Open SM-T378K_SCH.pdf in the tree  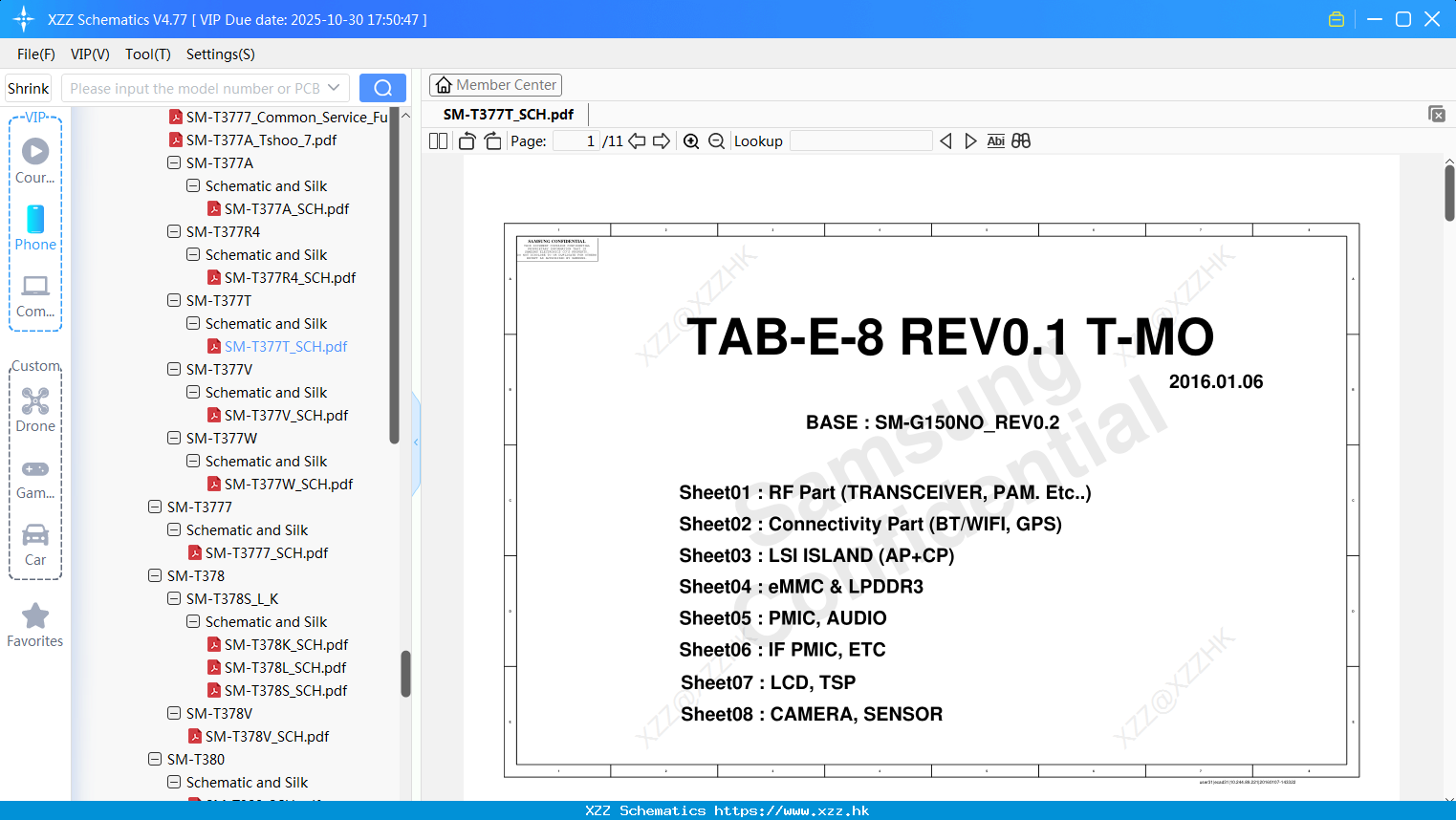(286, 644)
